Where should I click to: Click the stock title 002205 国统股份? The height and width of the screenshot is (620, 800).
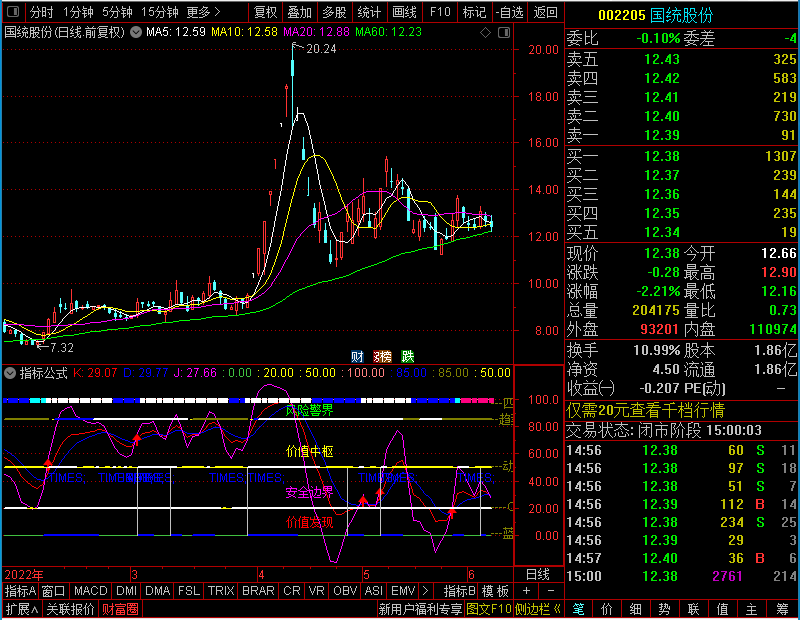tap(655, 15)
